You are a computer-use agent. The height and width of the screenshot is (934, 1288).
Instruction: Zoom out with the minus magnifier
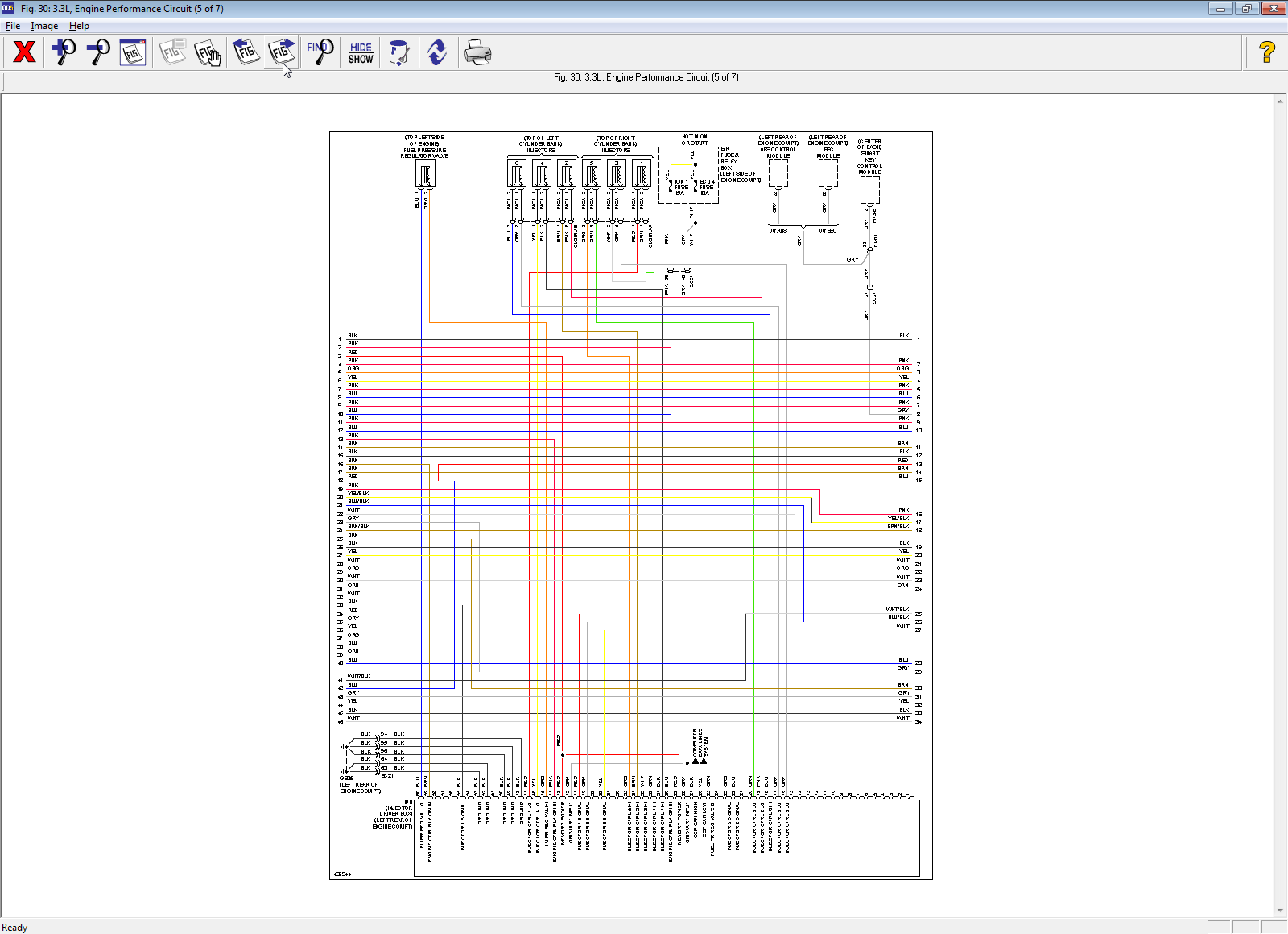point(98,52)
